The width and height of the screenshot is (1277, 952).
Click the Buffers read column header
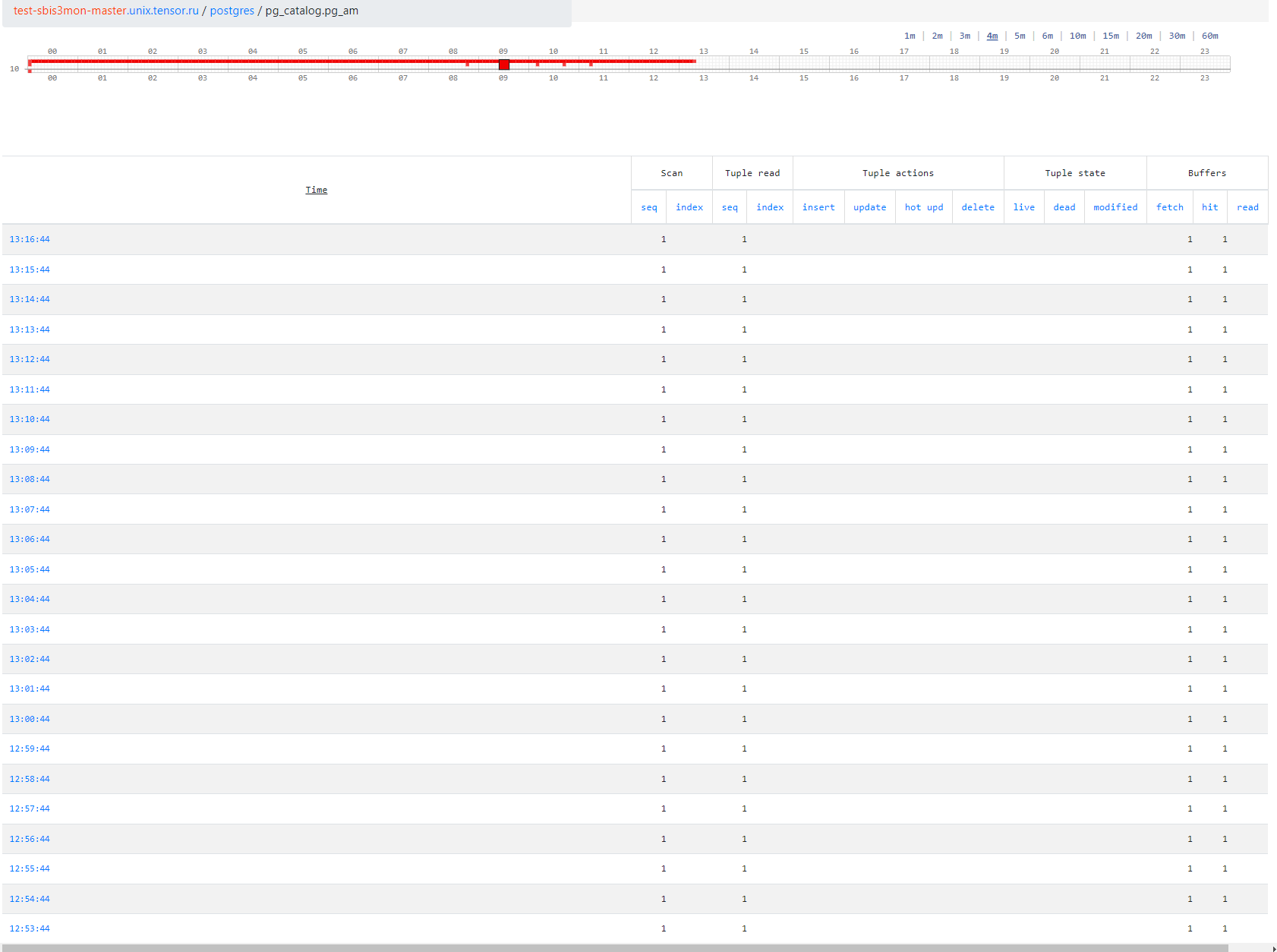tap(1247, 207)
